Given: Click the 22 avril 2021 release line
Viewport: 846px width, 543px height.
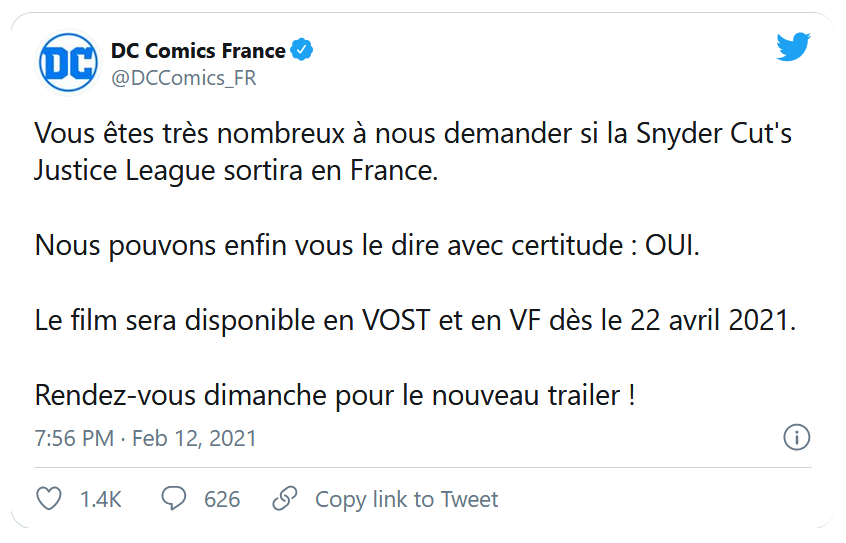Looking at the screenshot, I should pyautogui.click(x=414, y=320).
